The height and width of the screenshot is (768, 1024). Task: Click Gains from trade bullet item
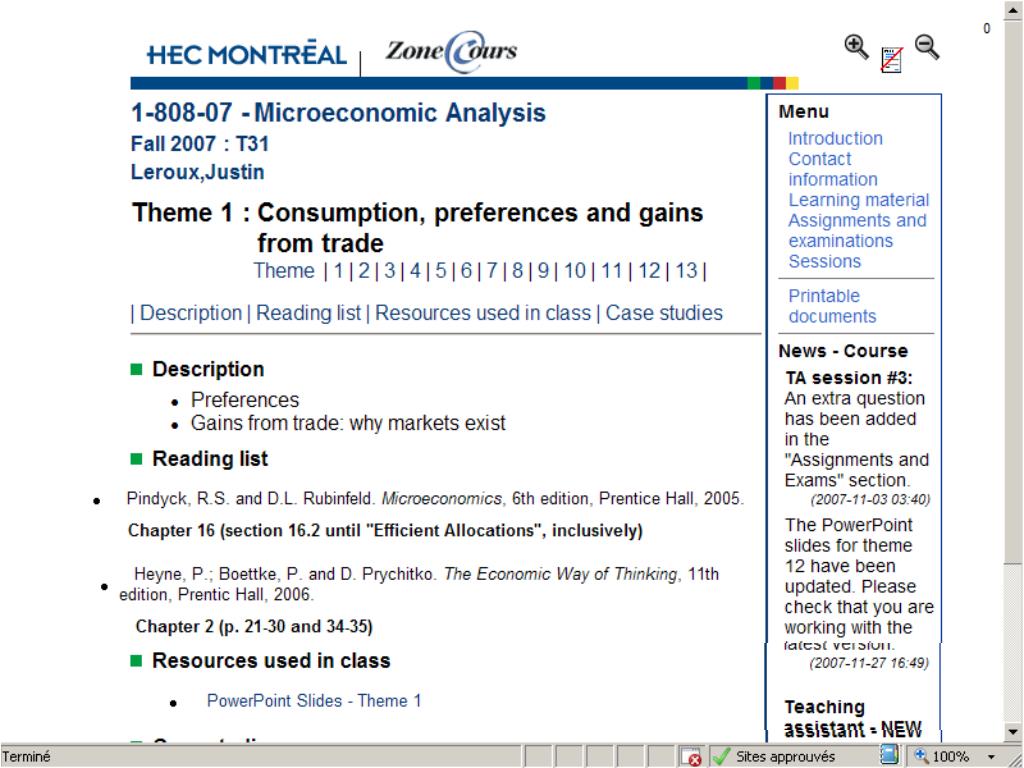[348, 423]
